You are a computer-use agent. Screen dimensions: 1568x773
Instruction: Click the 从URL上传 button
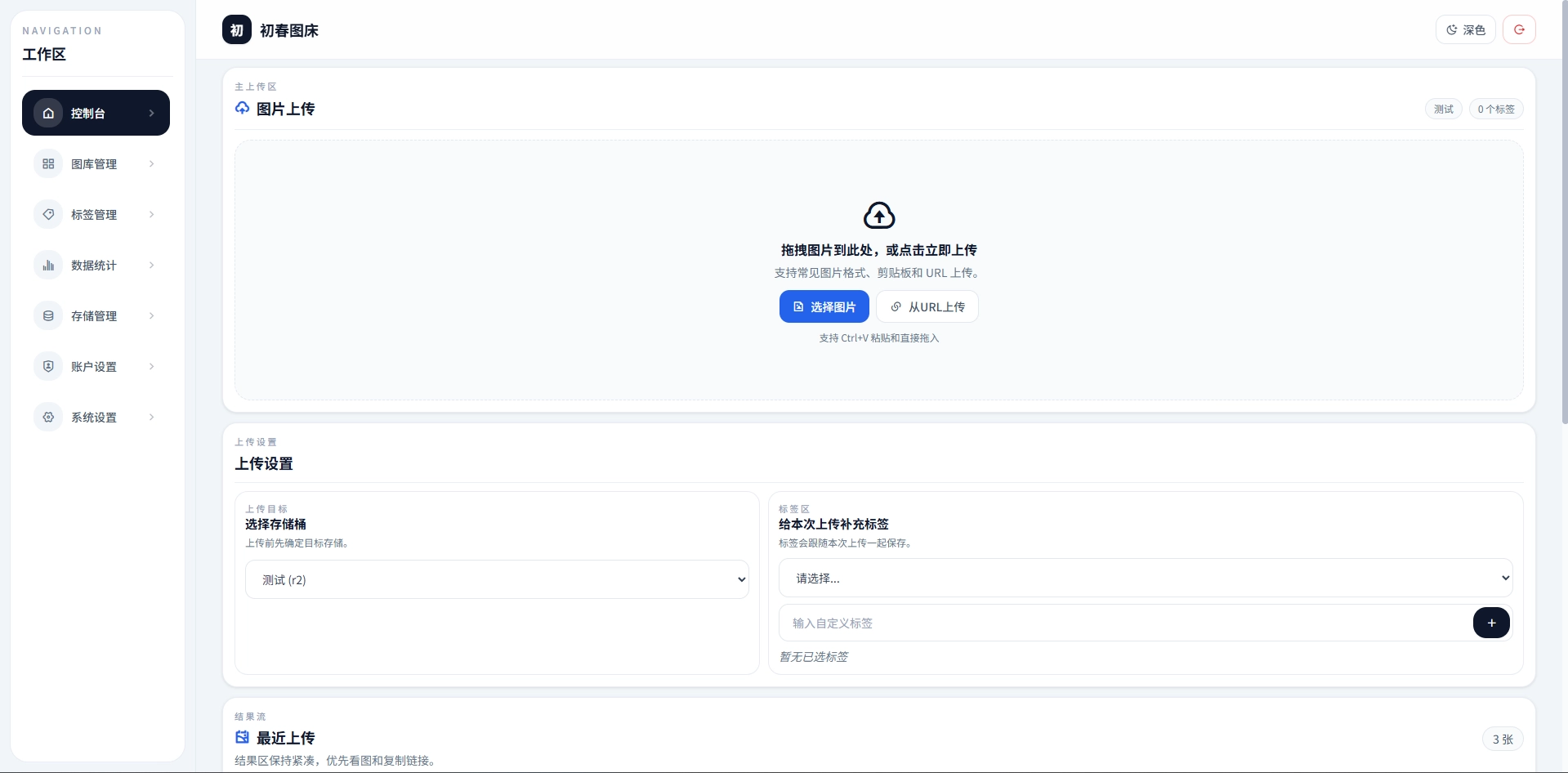click(927, 306)
